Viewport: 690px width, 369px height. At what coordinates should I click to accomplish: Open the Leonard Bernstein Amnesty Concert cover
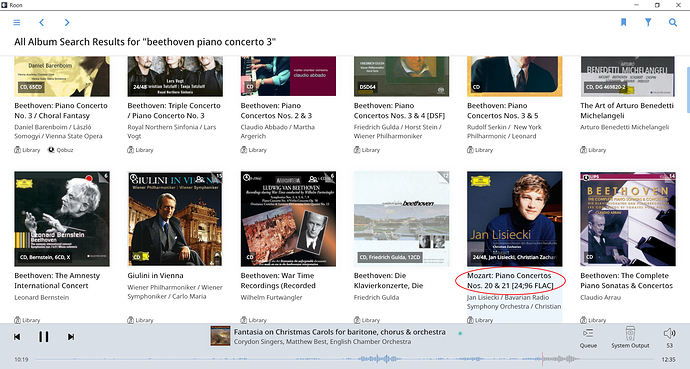click(x=62, y=219)
